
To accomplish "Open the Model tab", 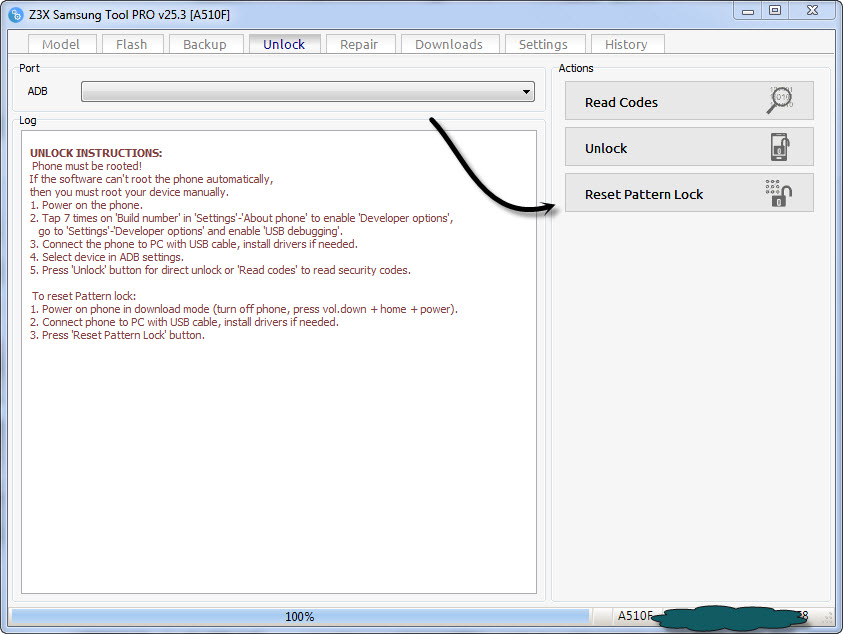I will 61,44.
